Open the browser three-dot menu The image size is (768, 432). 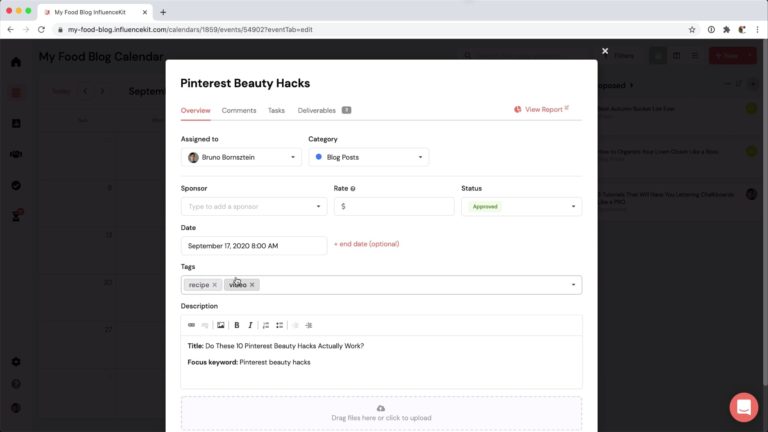757,29
